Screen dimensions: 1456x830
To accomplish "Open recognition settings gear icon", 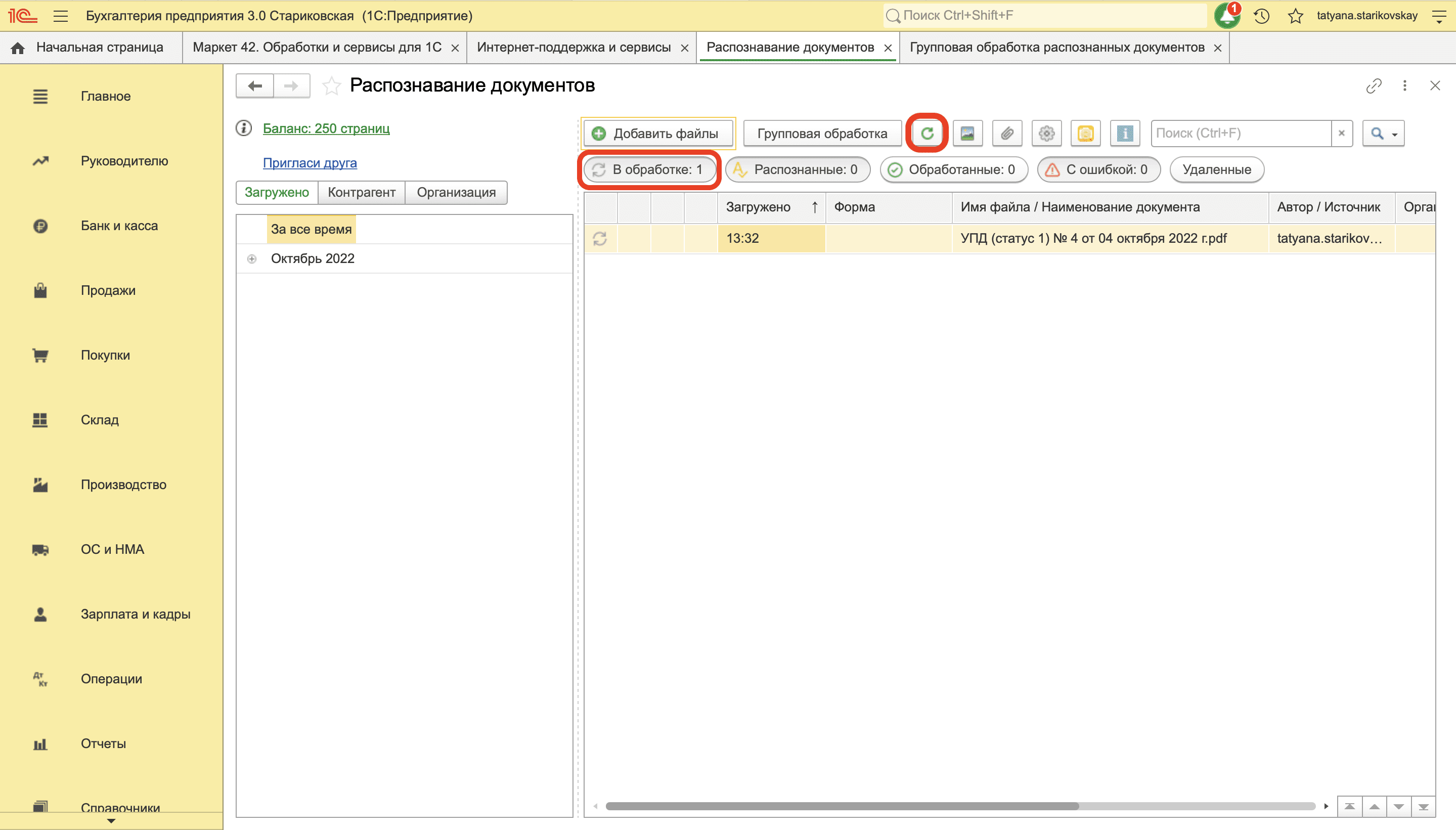I will coord(1046,134).
